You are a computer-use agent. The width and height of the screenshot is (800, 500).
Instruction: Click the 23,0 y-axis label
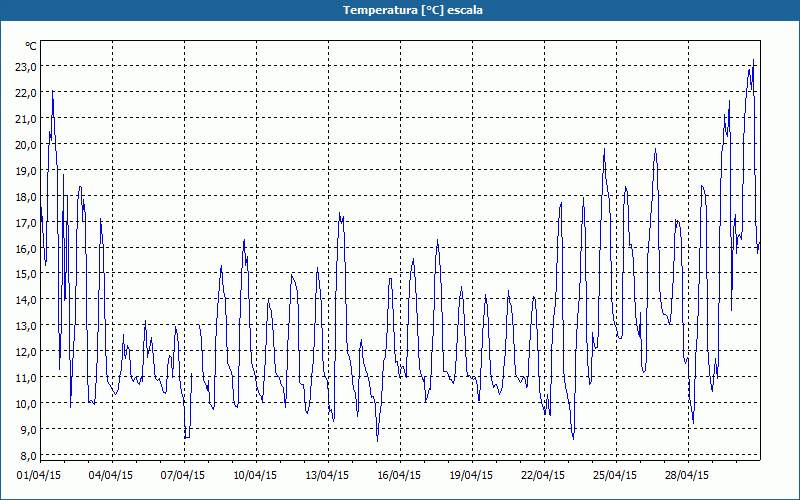(27, 67)
